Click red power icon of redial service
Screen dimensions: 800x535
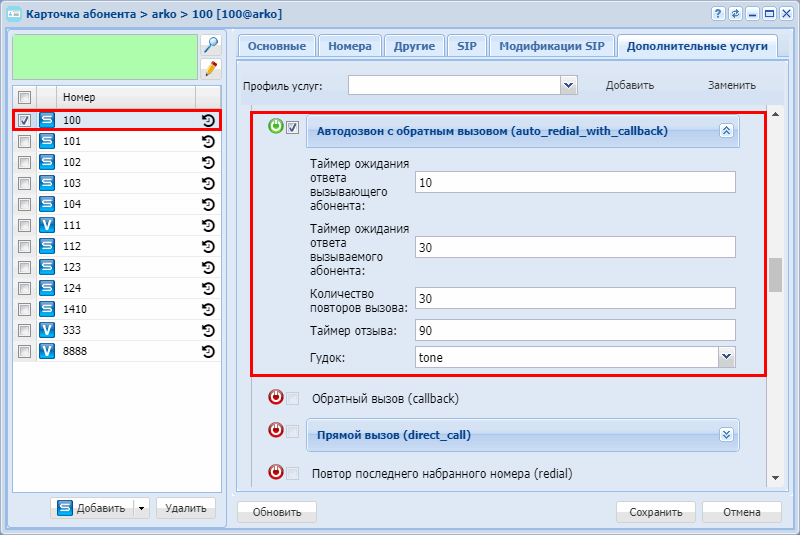pos(276,472)
